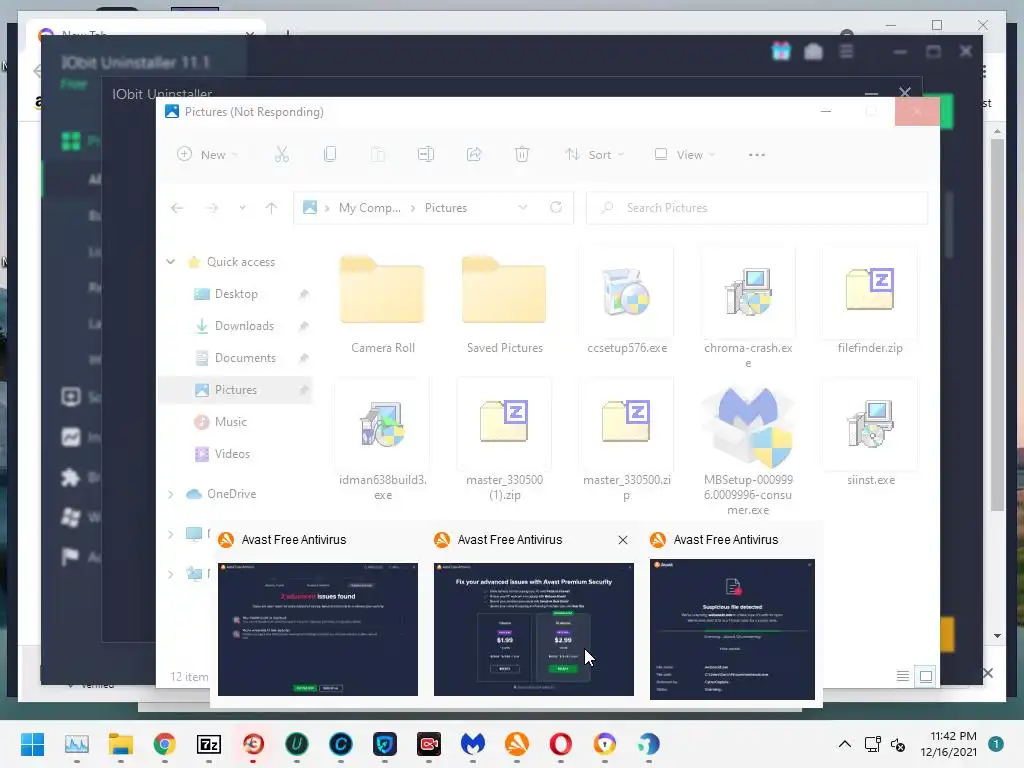Image resolution: width=1024 pixels, height=768 pixels.
Task: Expand the address bar history dropdown
Action: point(522,208)
